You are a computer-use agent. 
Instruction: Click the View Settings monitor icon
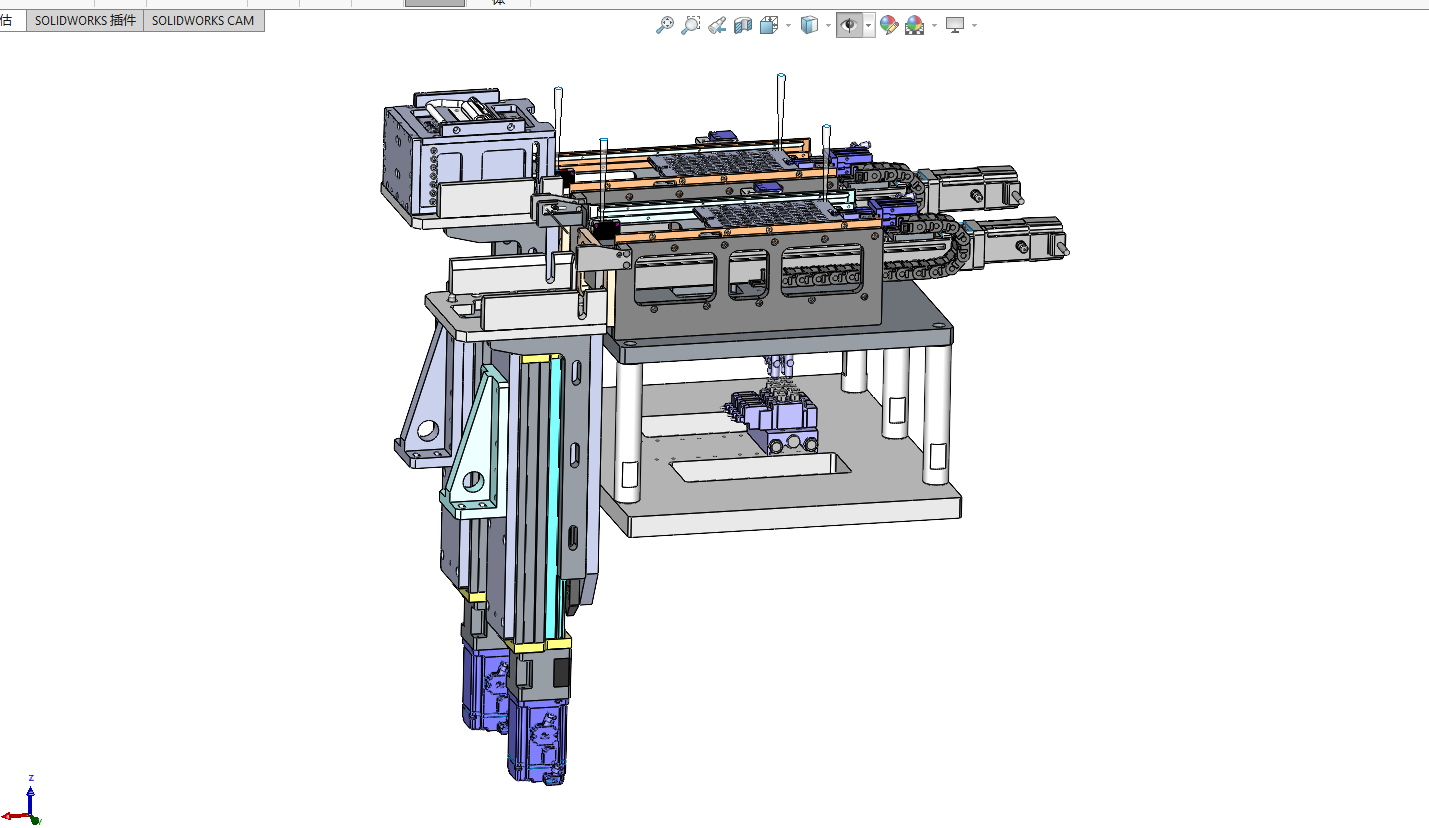pos(956,26)
